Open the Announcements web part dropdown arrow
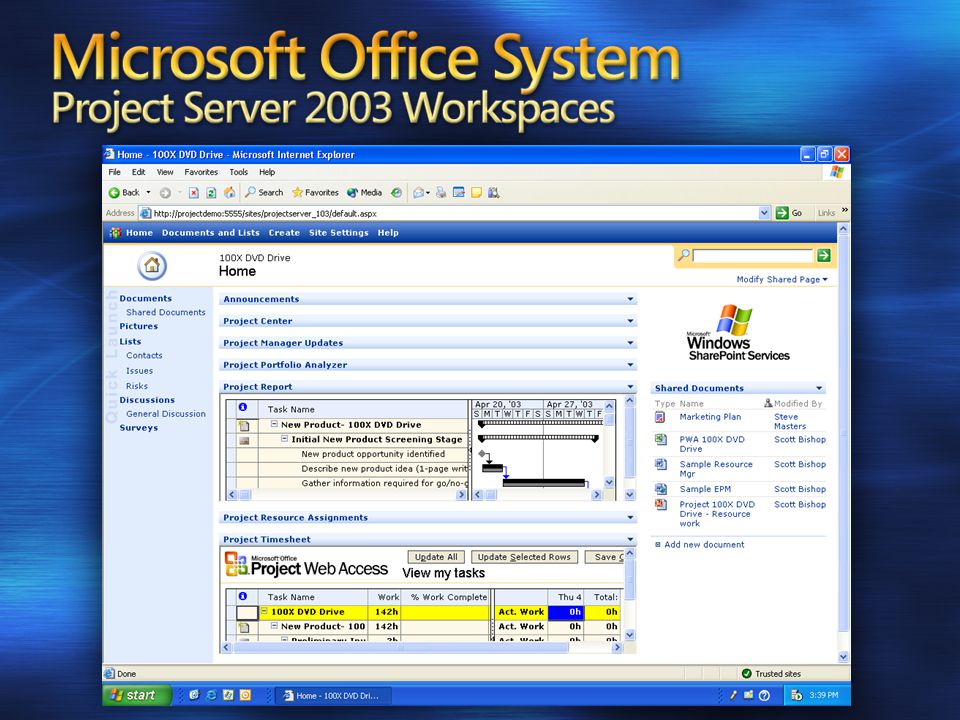Viewport: 960px width, 720px height. point(630,299)
